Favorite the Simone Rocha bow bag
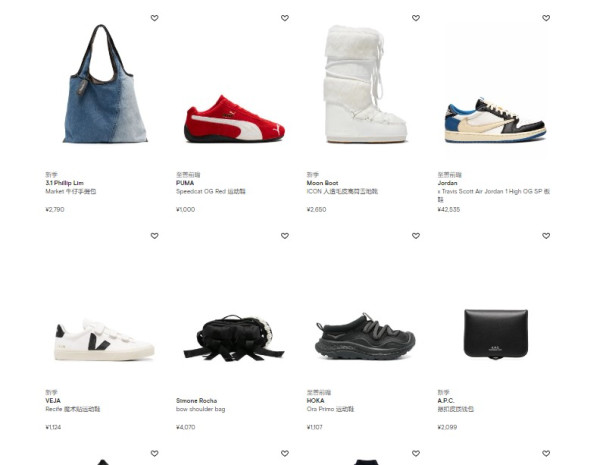This screenshot has height=465, width=600. 285,236
